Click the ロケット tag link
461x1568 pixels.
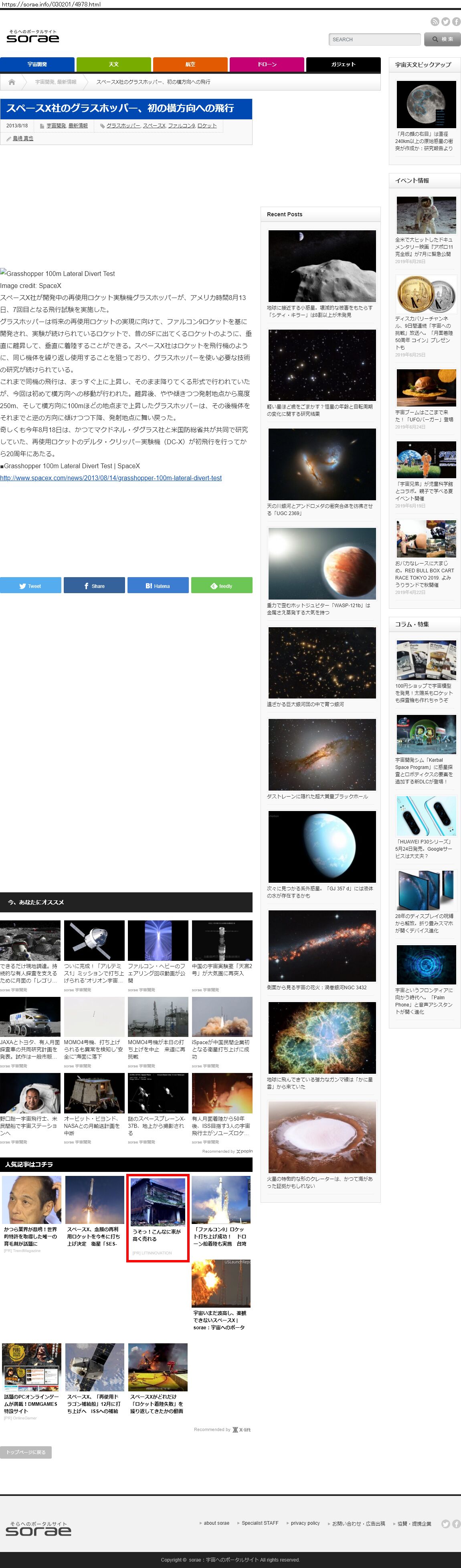[207, 125]
